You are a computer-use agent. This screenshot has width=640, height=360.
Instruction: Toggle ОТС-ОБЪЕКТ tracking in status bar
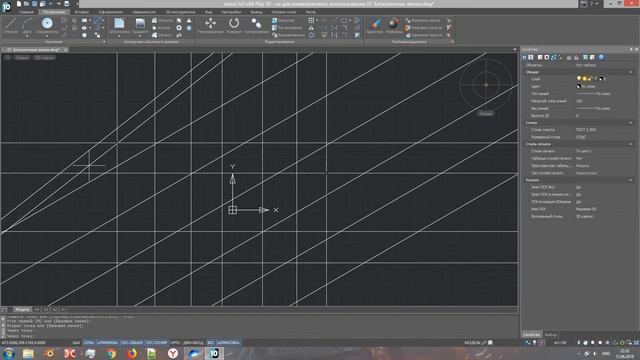click(132, 343)
